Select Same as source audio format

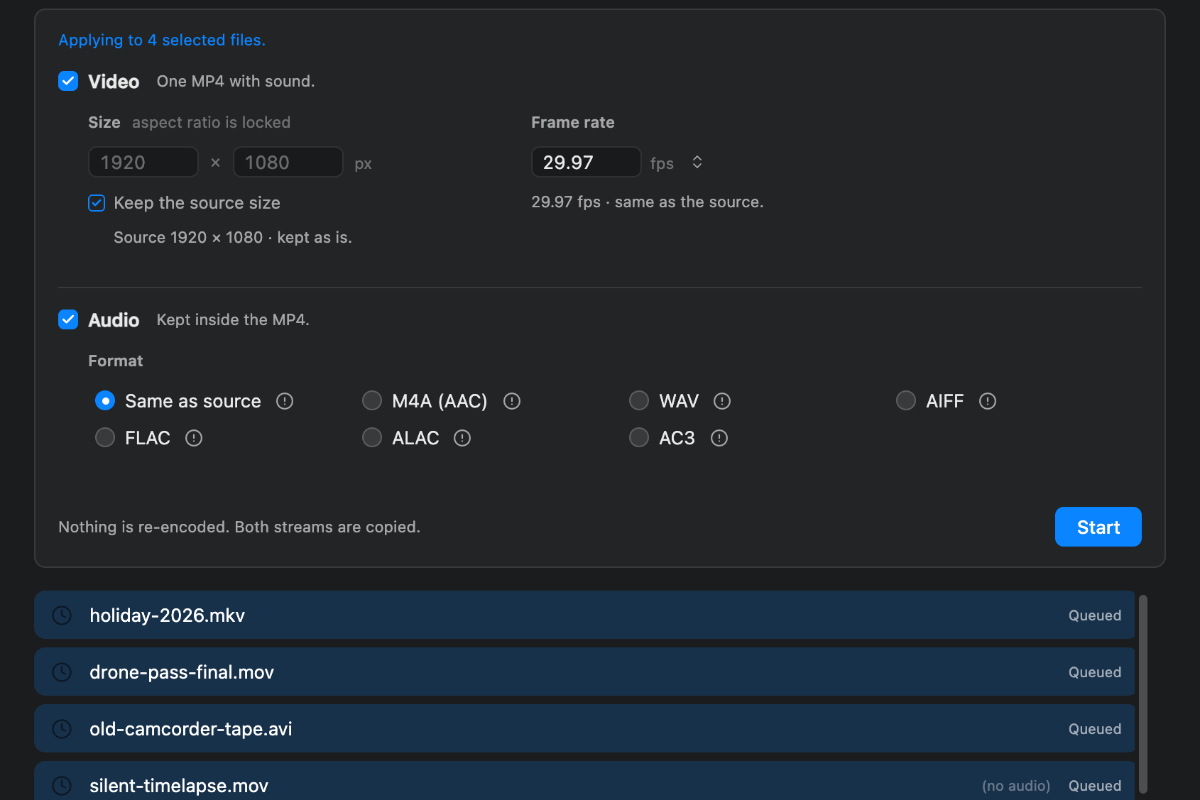click(x=105, y=401)
